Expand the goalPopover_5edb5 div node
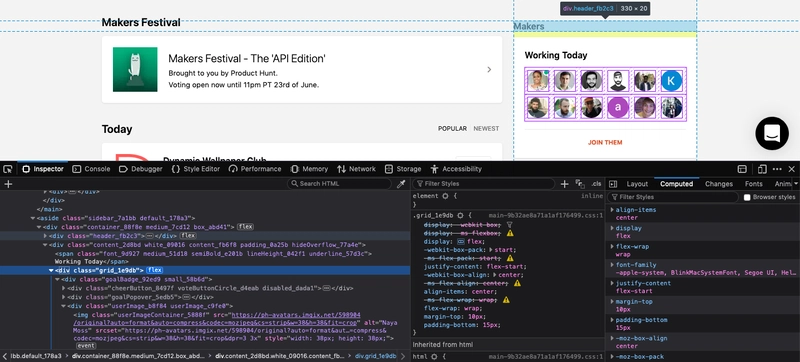Viewport: 800px width, 362px height. point(64,297)
